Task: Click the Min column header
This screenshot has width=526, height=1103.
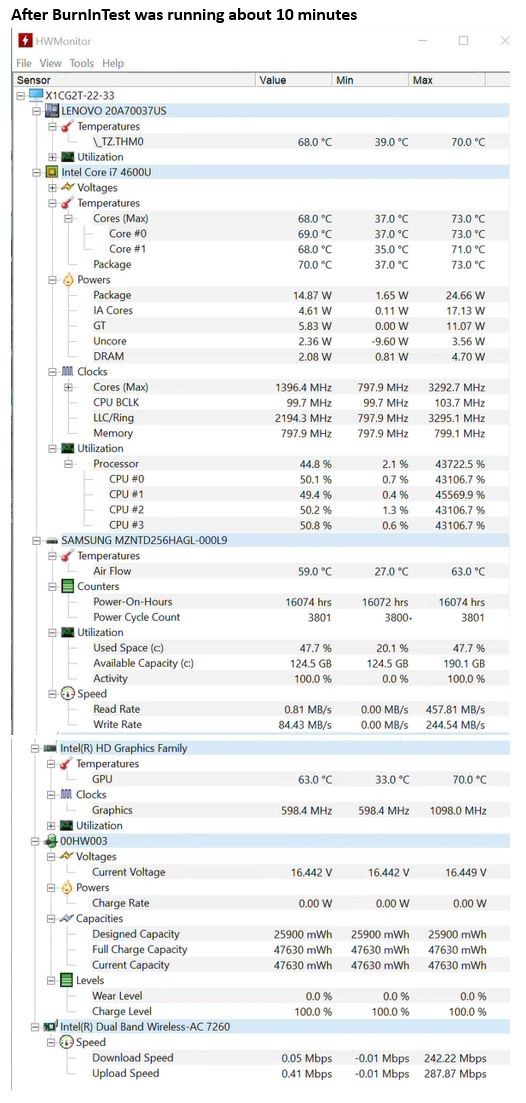Action: tap(372, 80)
